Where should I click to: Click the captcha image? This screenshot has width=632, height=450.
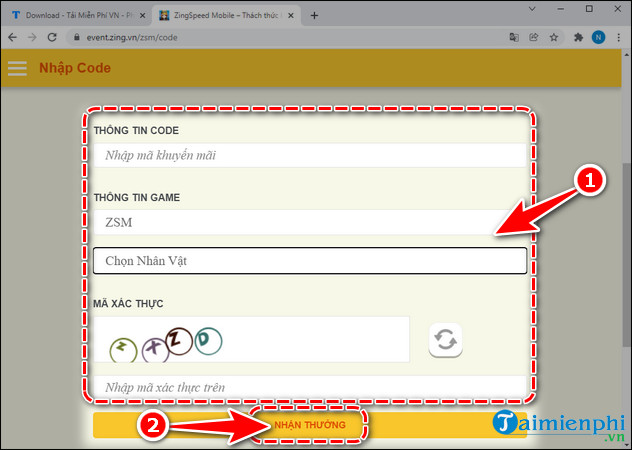(x=252, y=340)
